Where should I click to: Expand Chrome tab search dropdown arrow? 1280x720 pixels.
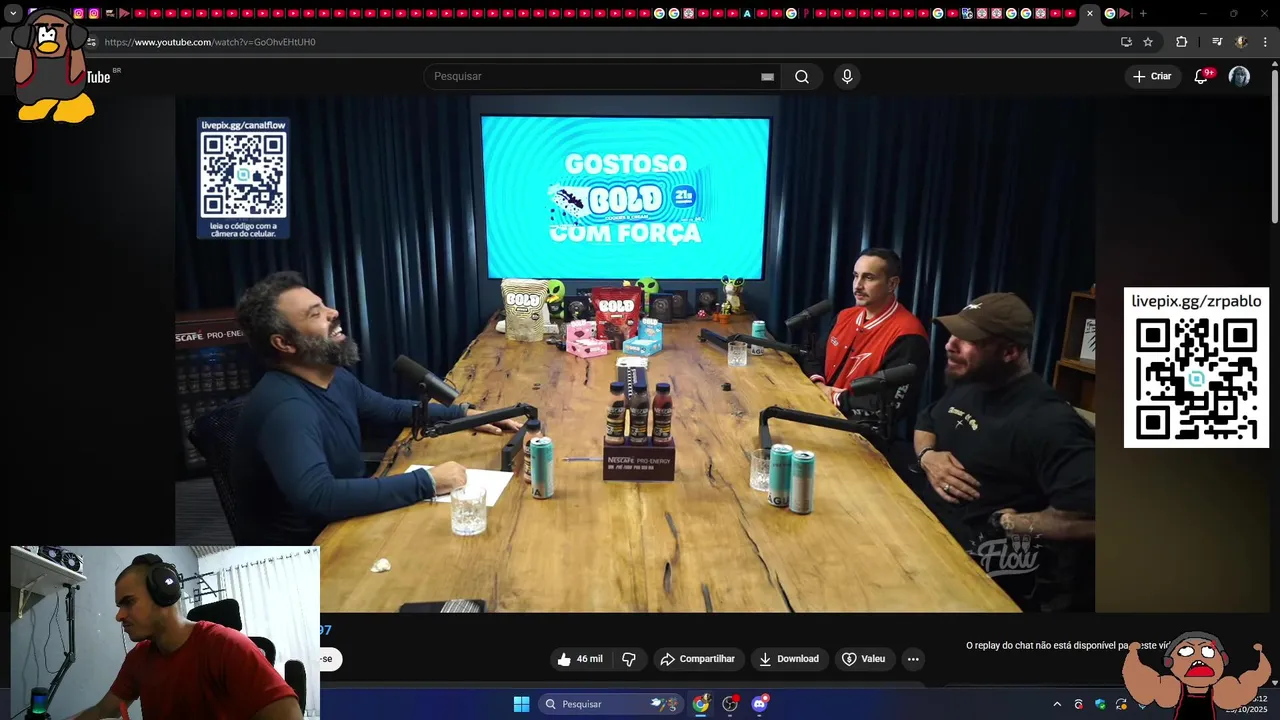click(x=13, y=13)
